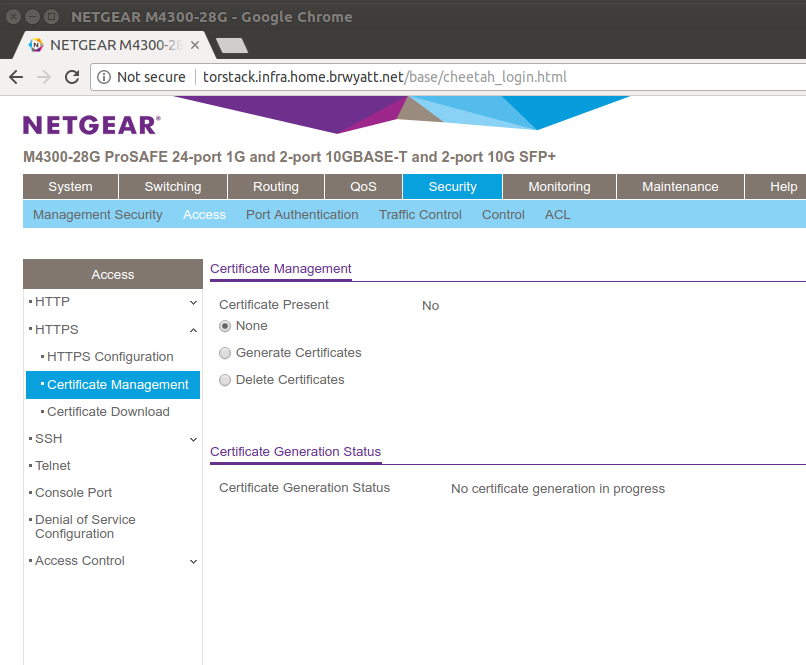The image size is (806, 665).
Task: Open Telnet settings in the sidebar
Action: pos(52,466)
